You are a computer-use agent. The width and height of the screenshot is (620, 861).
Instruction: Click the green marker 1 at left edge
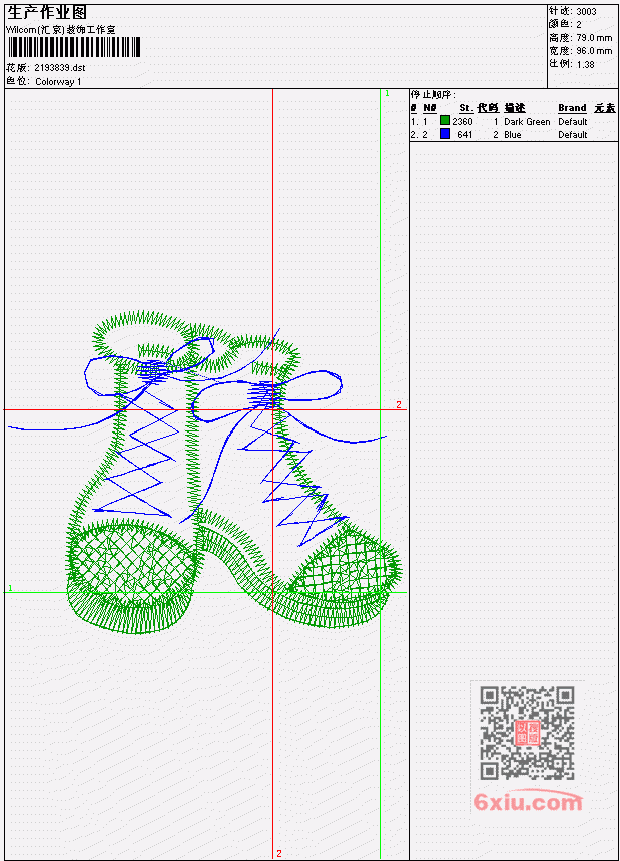[x=10, y=588]
